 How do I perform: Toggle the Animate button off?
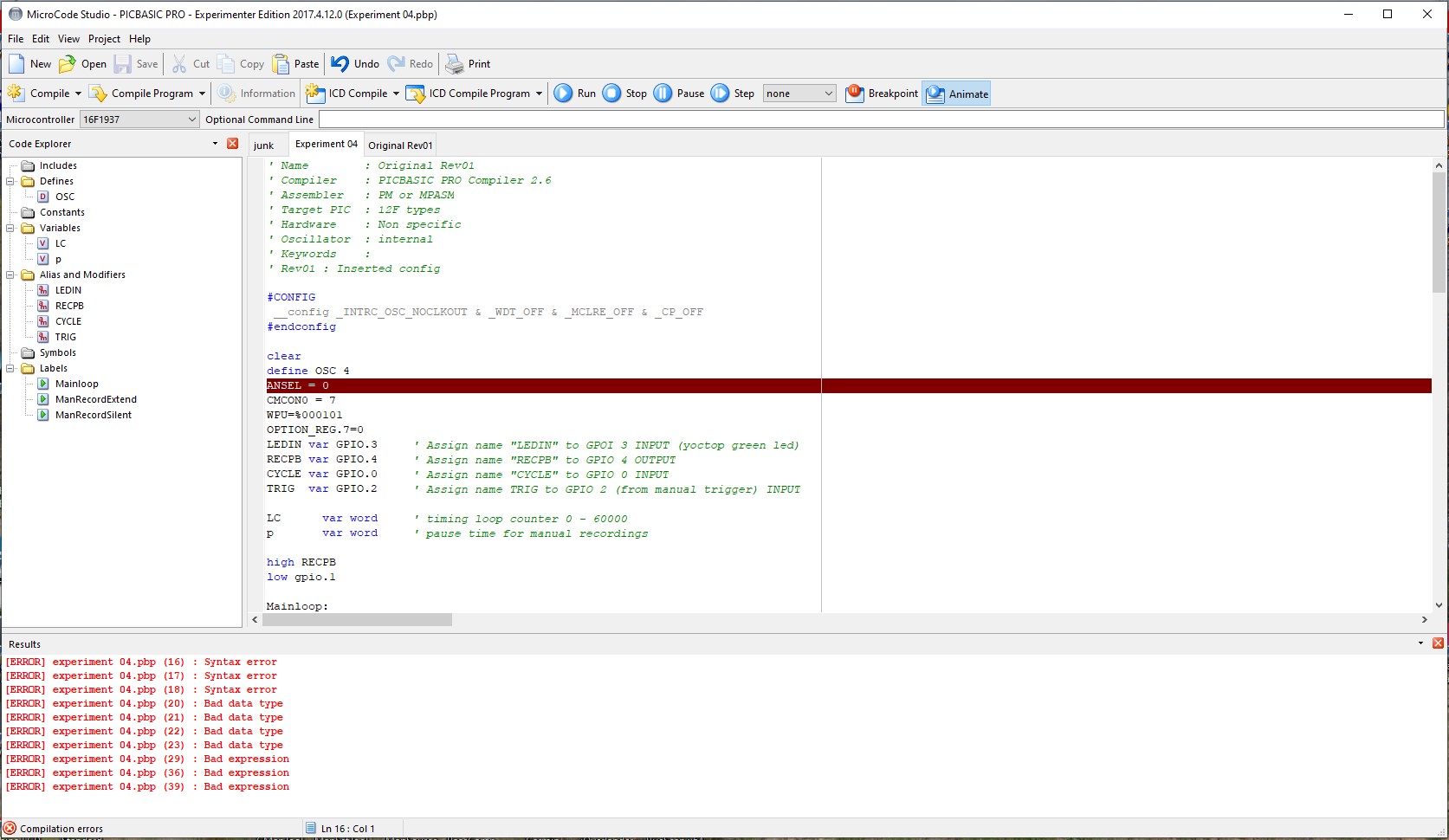click(957, 94)
